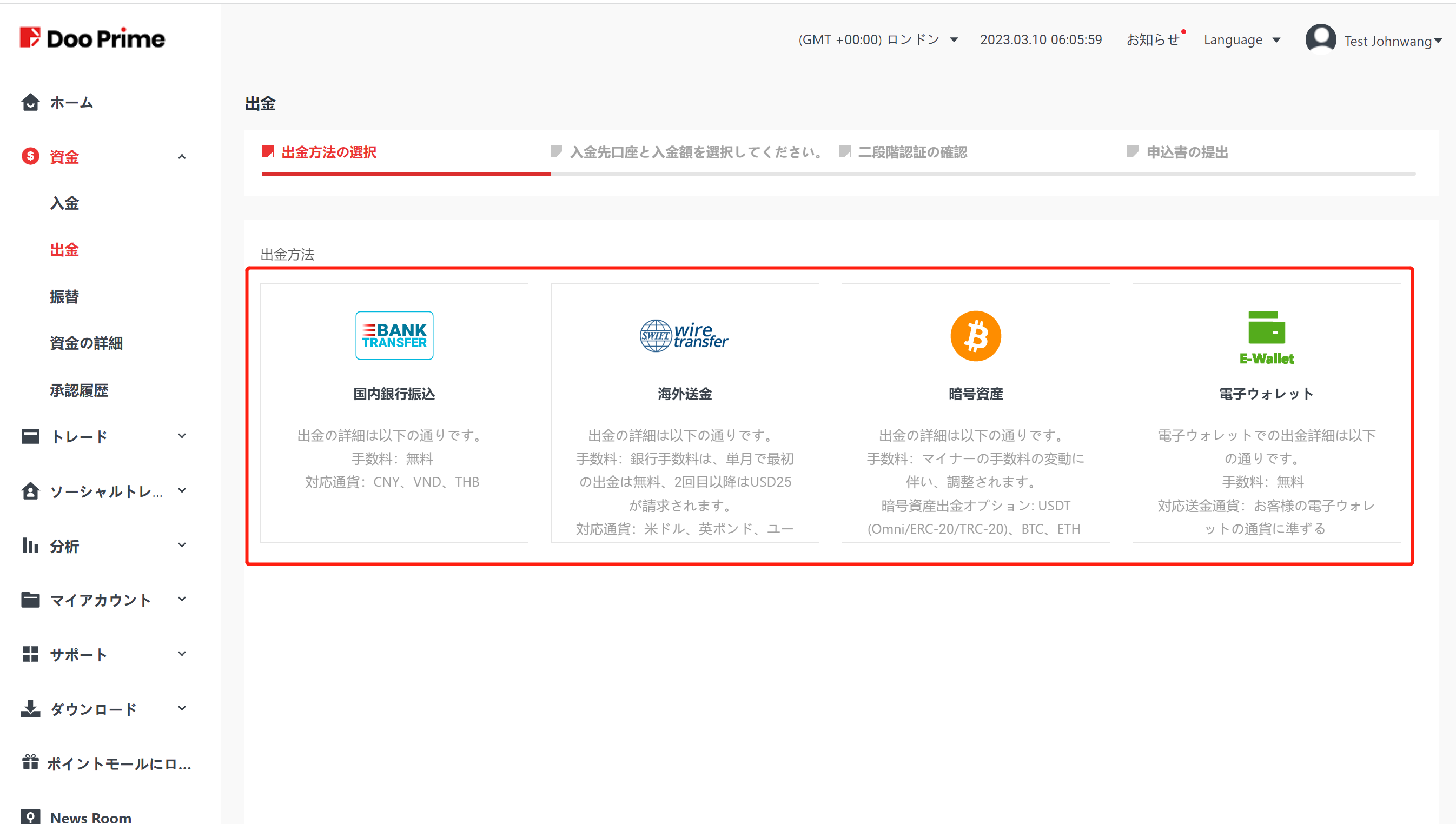Click the 出金 page heading
Viewport: 1456px width, 824px height.
(x=260, y=104)
